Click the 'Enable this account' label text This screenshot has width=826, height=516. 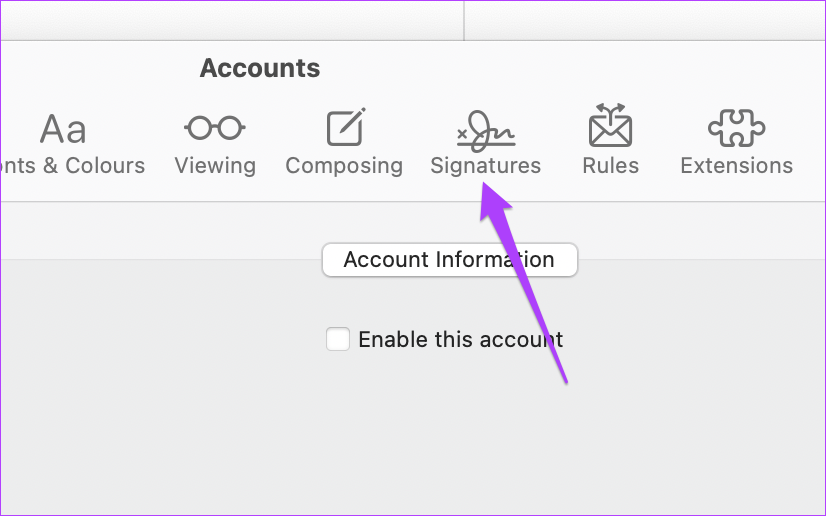coord(461,339)
